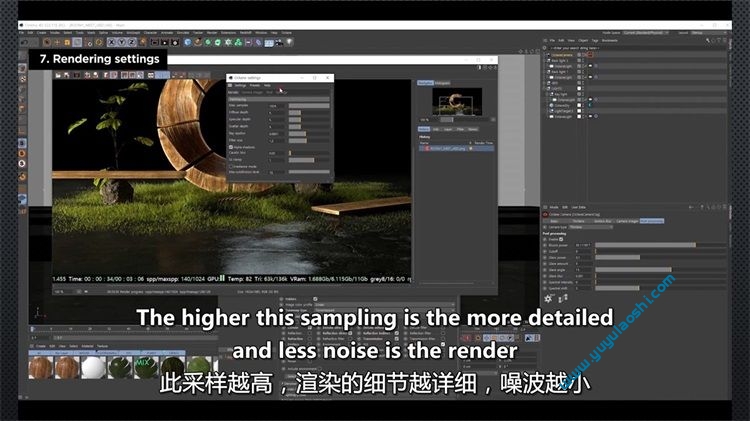The width and height of the screenshot is (750, 421).
Task: Open the File menu in main menu bar
Action: click(x=22, y=33)
